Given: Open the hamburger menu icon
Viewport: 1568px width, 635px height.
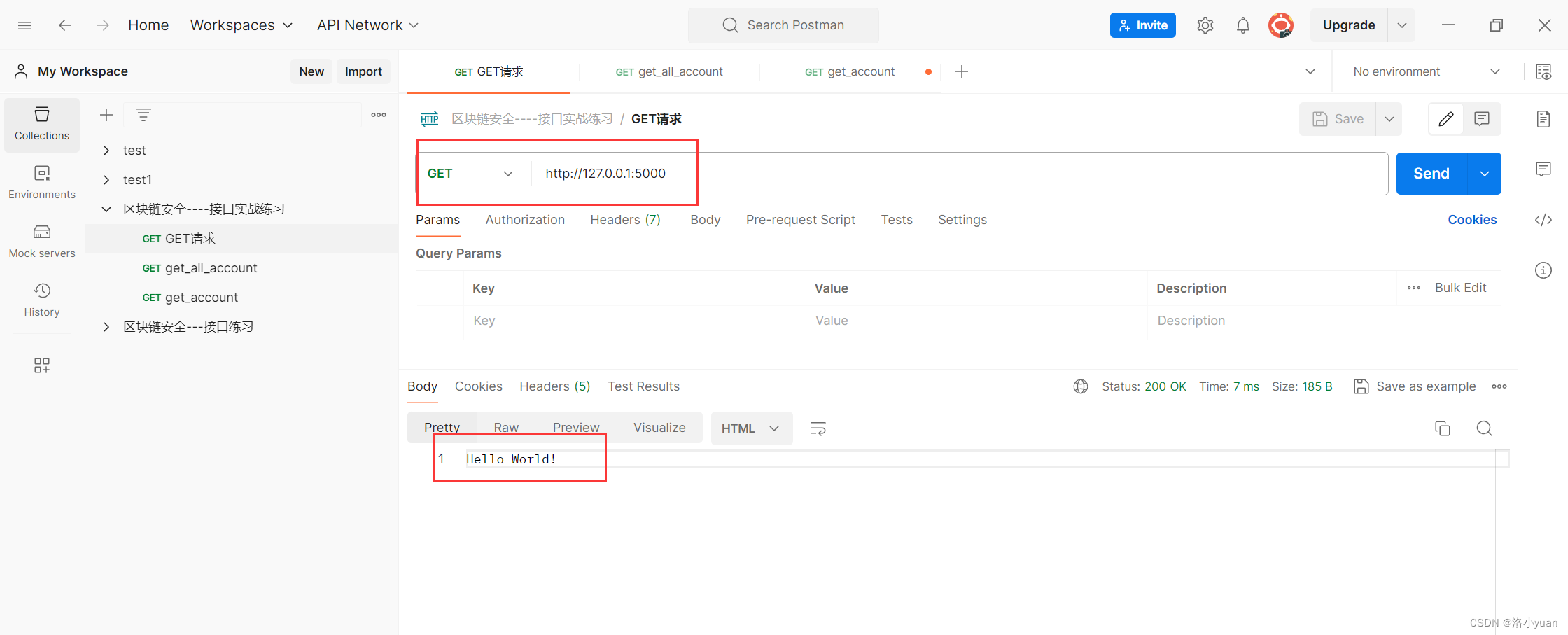Looking at the screenshot, I should (x=24, y=25).
